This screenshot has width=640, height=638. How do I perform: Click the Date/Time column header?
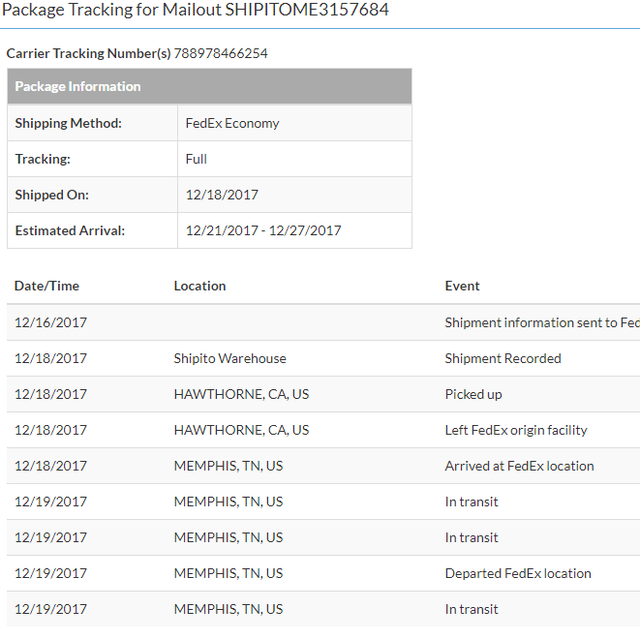click(x=47, y=286)
